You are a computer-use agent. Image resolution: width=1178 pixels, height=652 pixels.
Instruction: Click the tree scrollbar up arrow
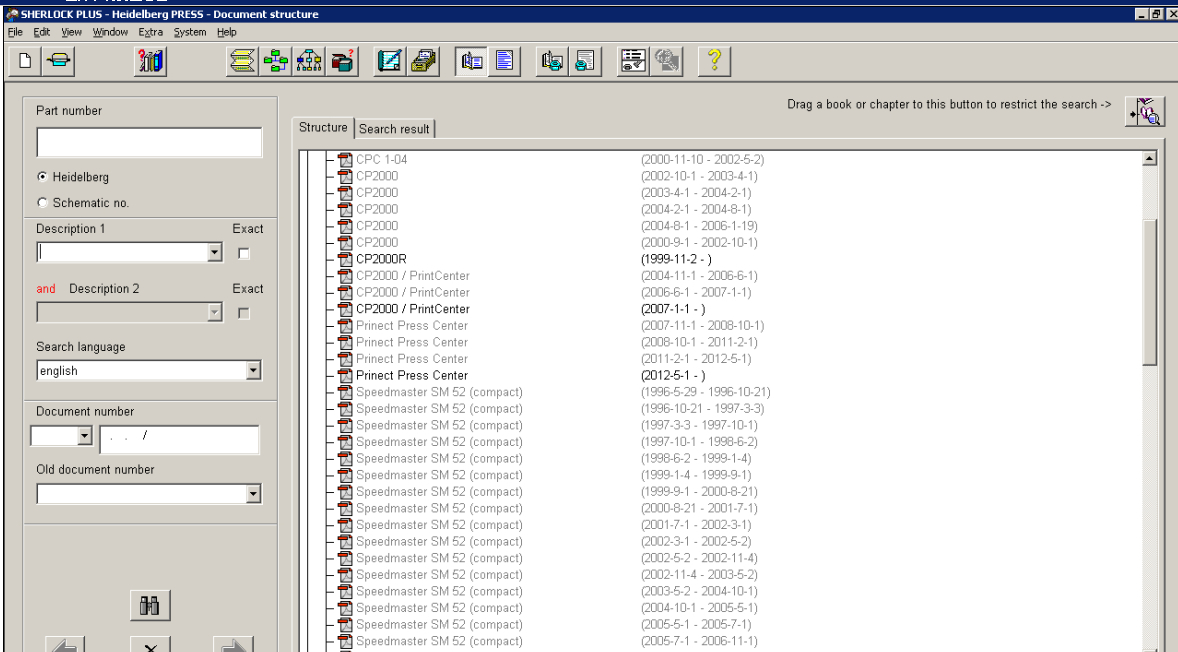coord(1149,158)
